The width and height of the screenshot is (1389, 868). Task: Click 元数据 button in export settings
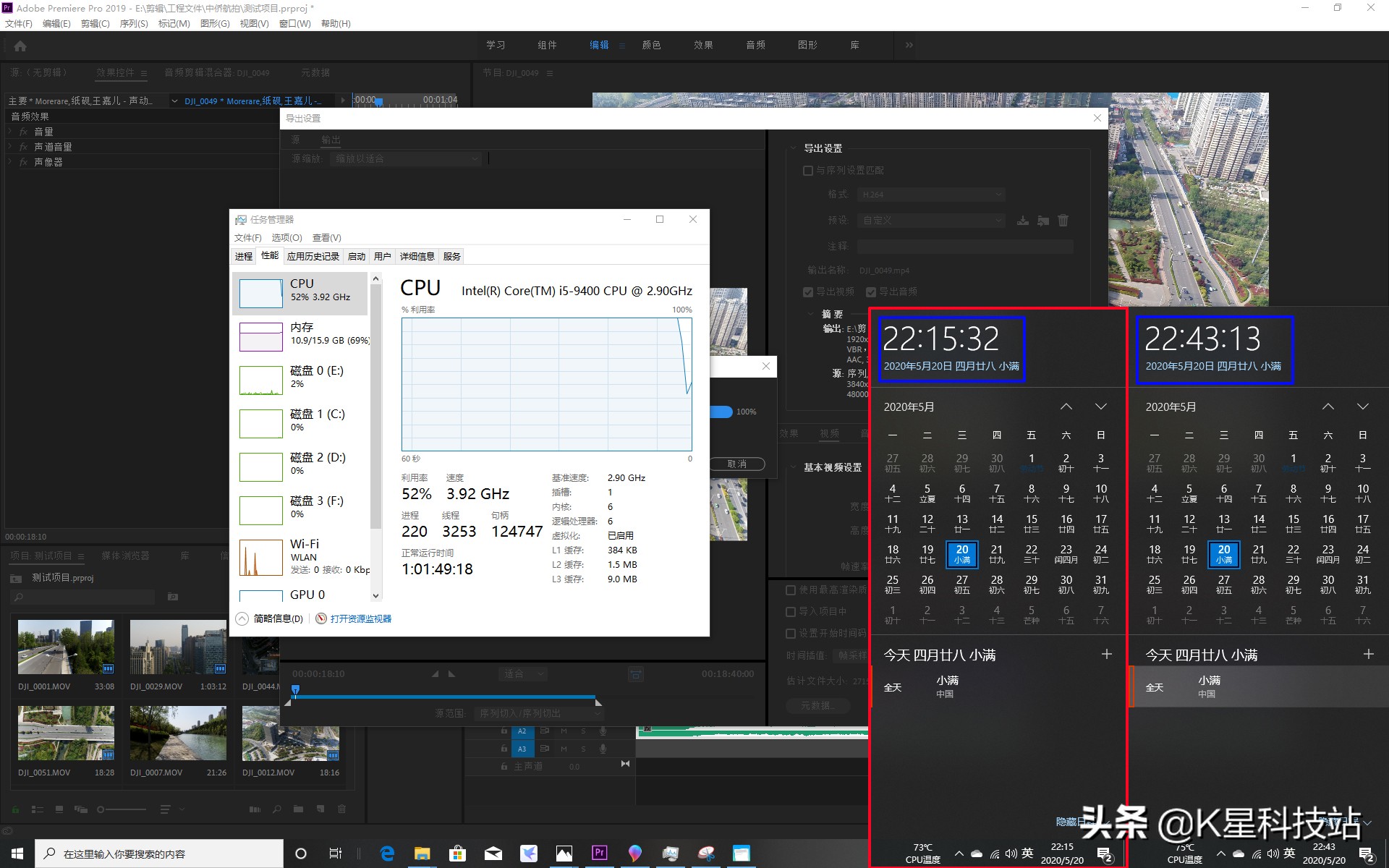pos(817,706)
